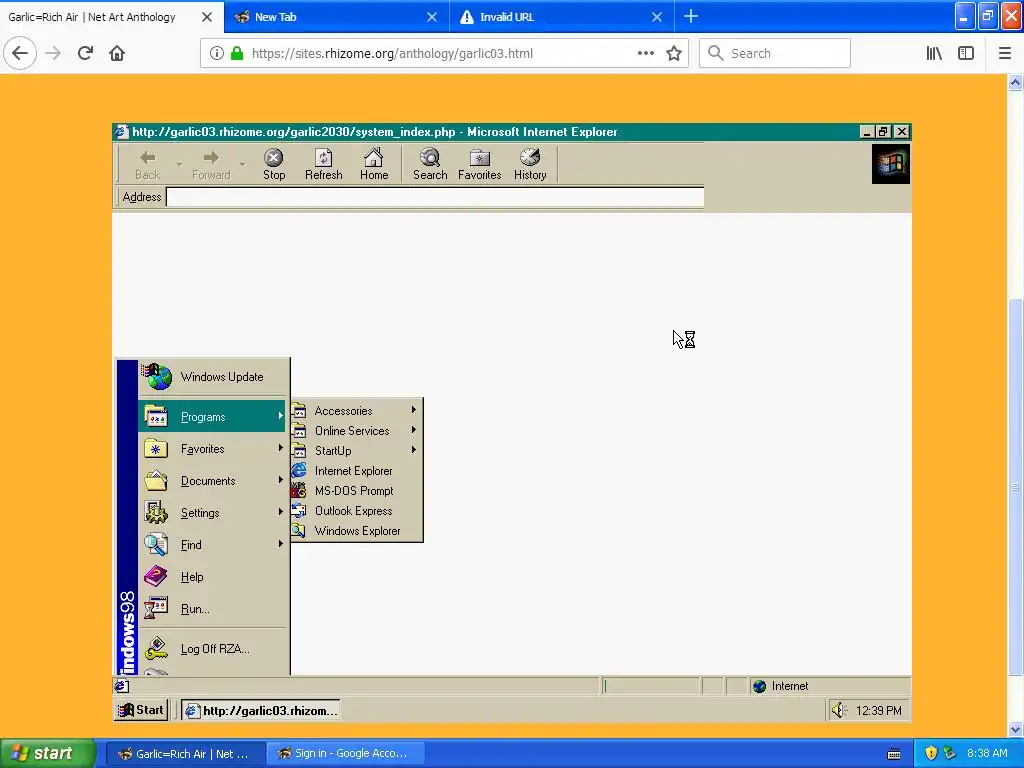Screen dimensions: 1024x768
Task: Launch MS-DOS Prompt from Programs submenu
Action: [356, 491]
